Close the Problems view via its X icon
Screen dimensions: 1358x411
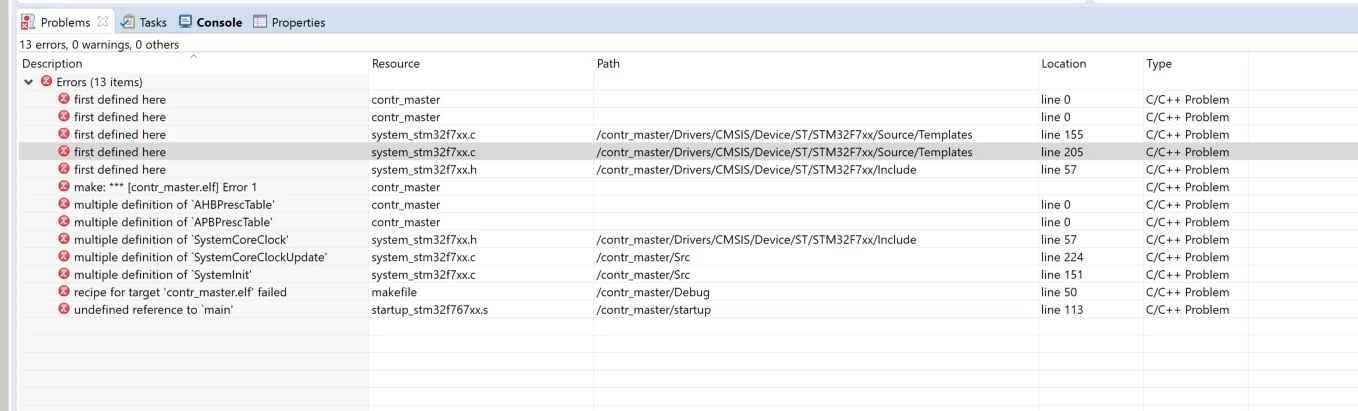(x=101, y=23)
